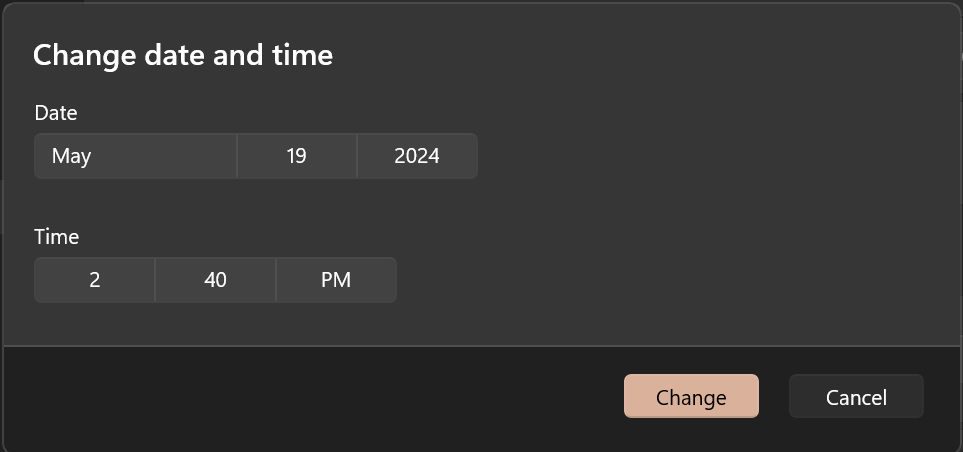The height and width of the screenshot is (452, 963).
Task: Open the hour picker showing 2
Action: tap(95, 280)
